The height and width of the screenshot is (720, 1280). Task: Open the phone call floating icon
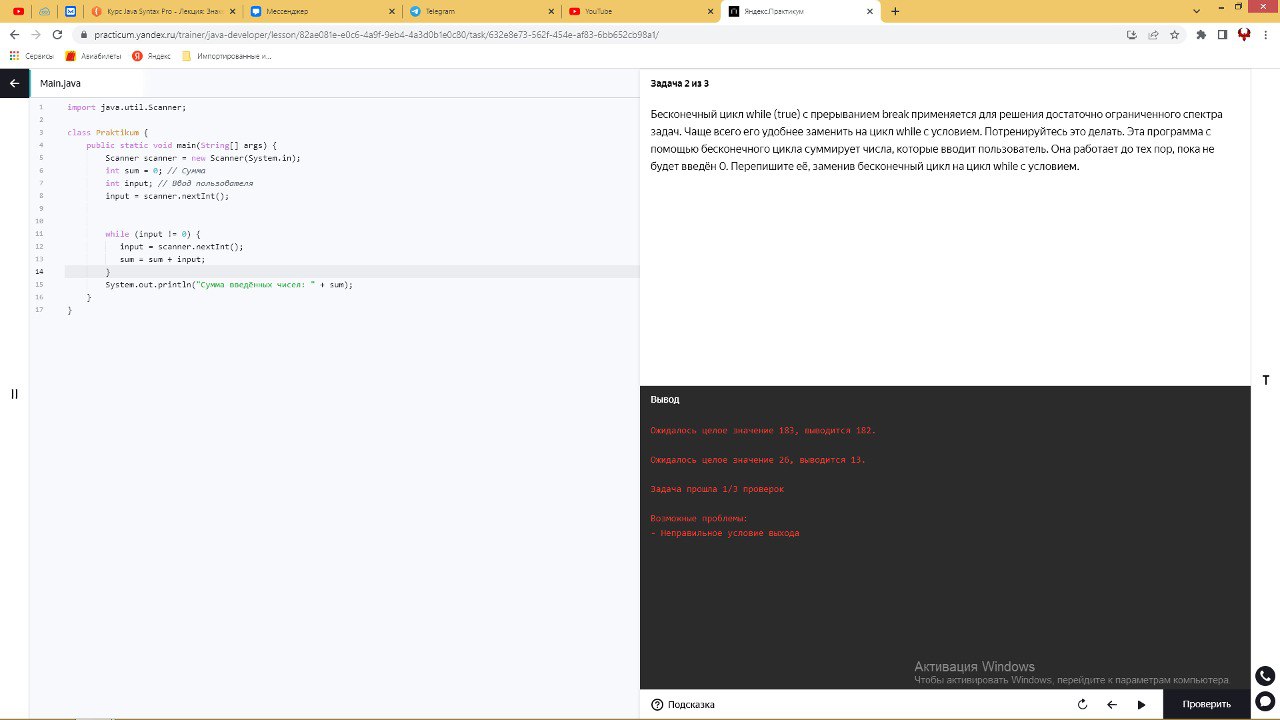(1265, 676)
